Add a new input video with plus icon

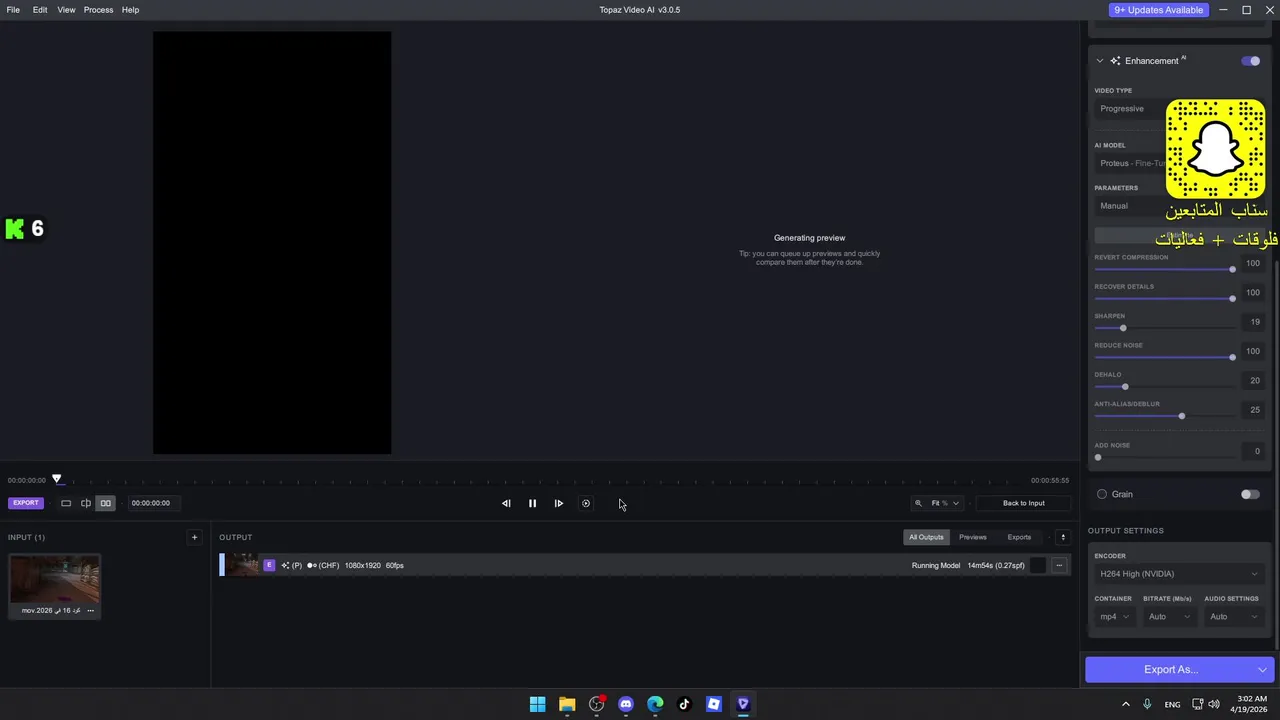[194, 537]
